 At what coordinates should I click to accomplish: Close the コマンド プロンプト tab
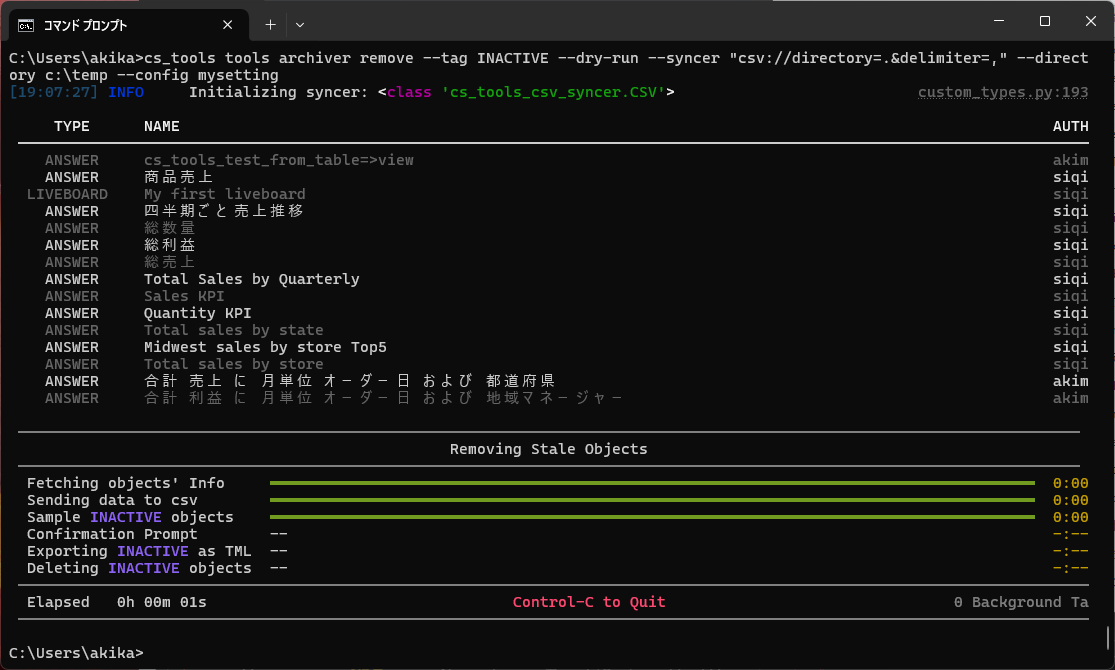pos(232,24)
